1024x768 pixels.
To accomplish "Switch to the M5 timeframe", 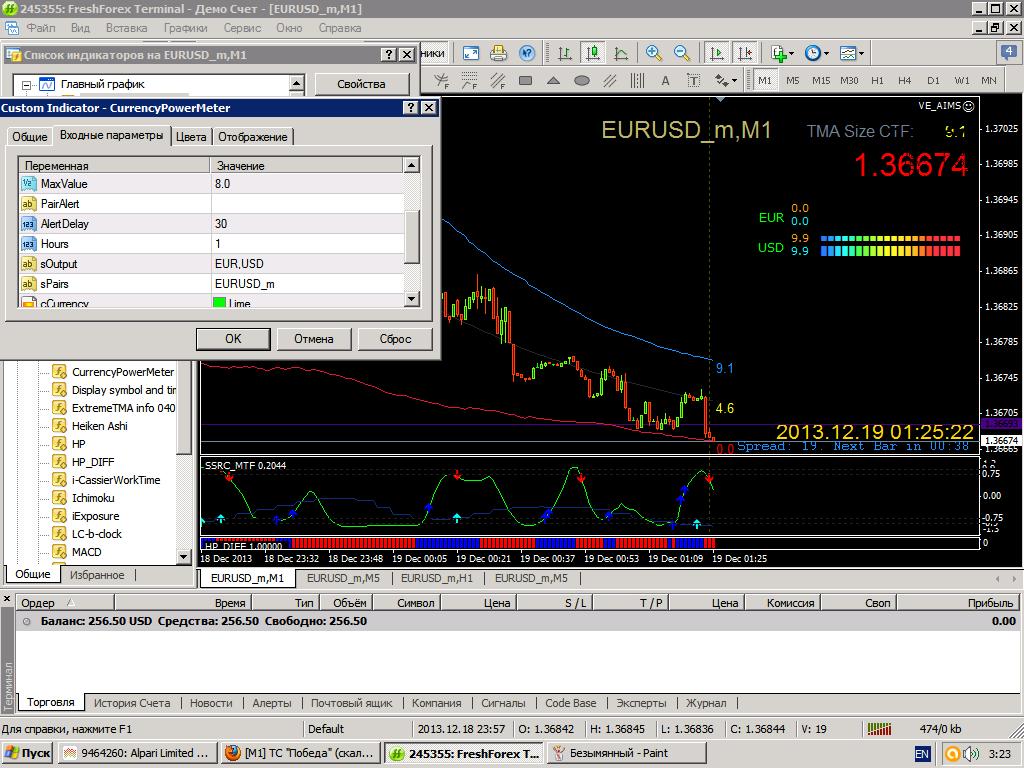I will point(793,80).
